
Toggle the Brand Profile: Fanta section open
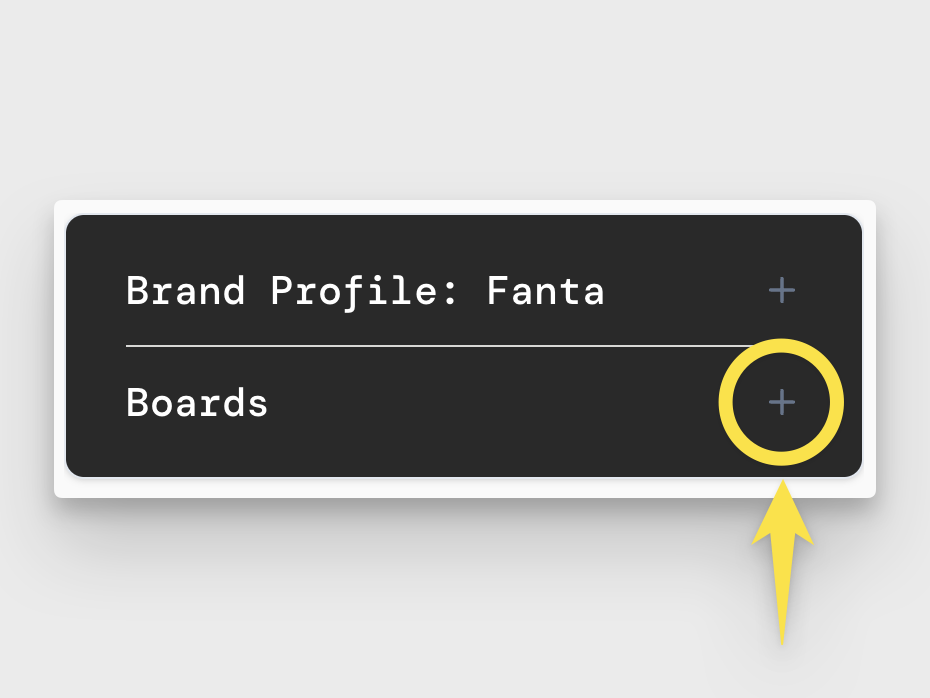(x=781, y=291)
